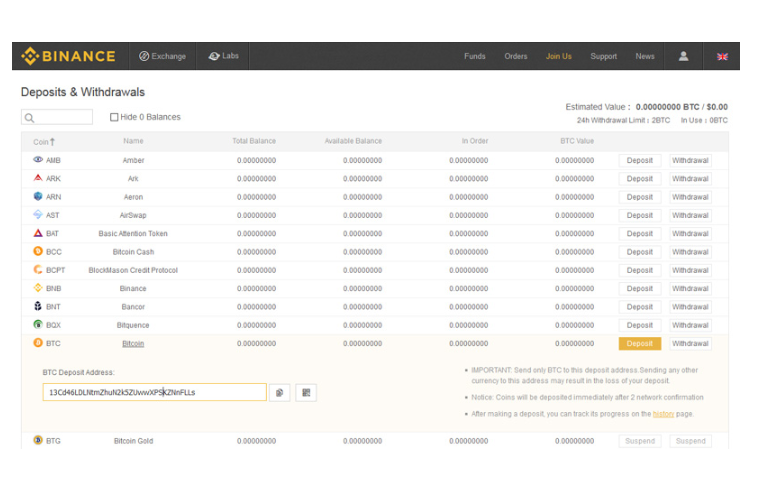Open the Funds menu

pyautogui.click(x=475, y=56)
